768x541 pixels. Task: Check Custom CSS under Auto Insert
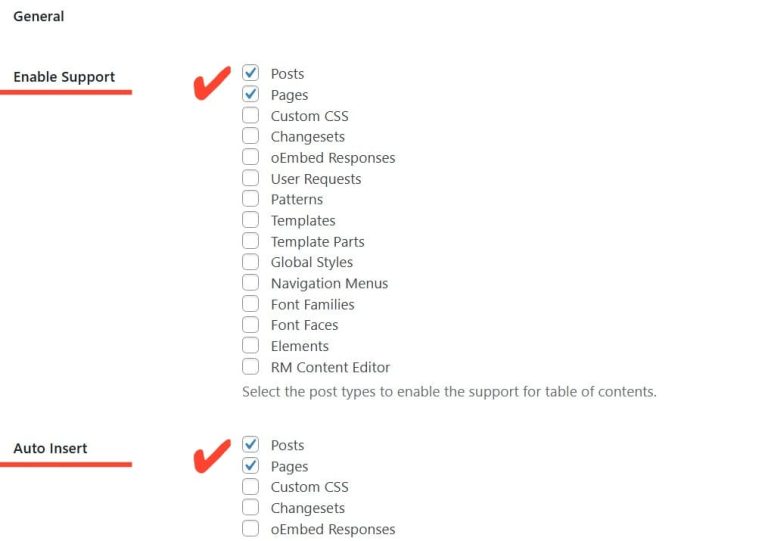250,487
